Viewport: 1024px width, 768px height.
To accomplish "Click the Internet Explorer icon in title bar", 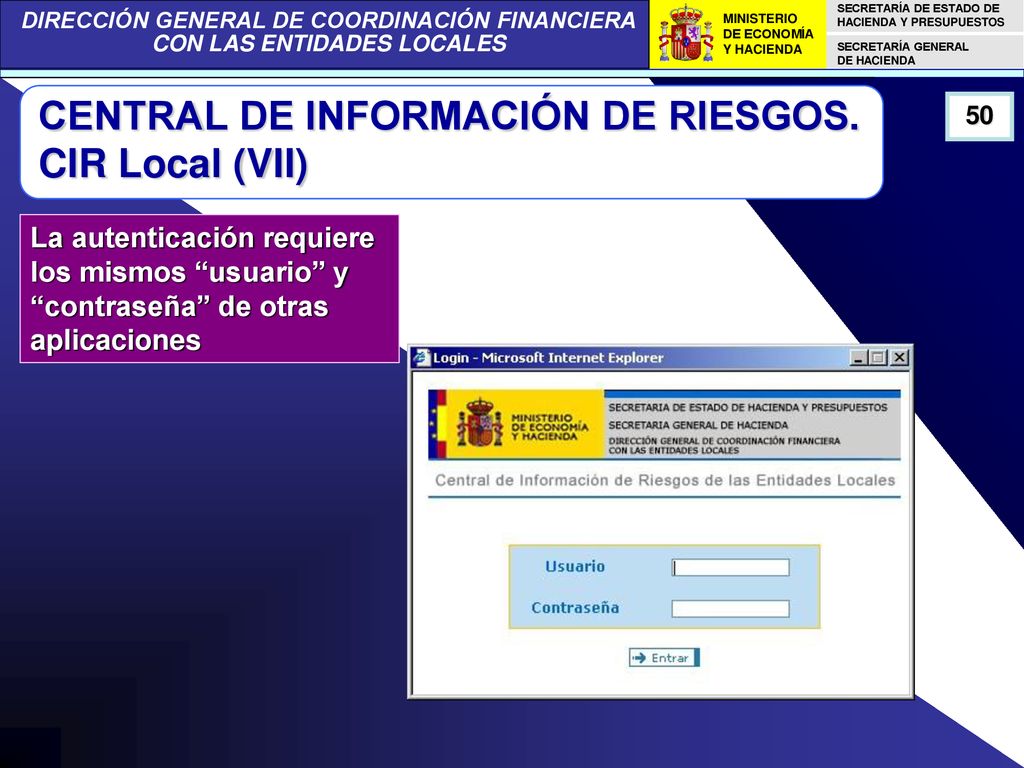I will click(423, 357).
